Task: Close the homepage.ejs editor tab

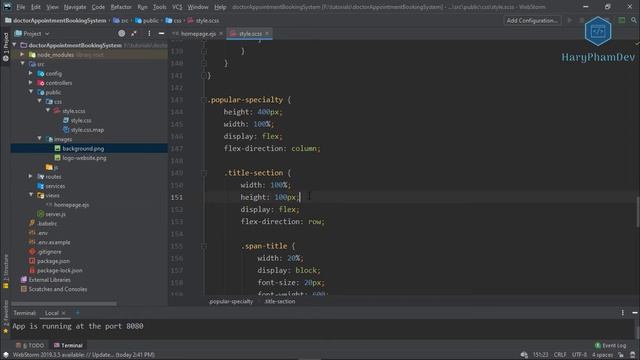Action: pos(221,33)
